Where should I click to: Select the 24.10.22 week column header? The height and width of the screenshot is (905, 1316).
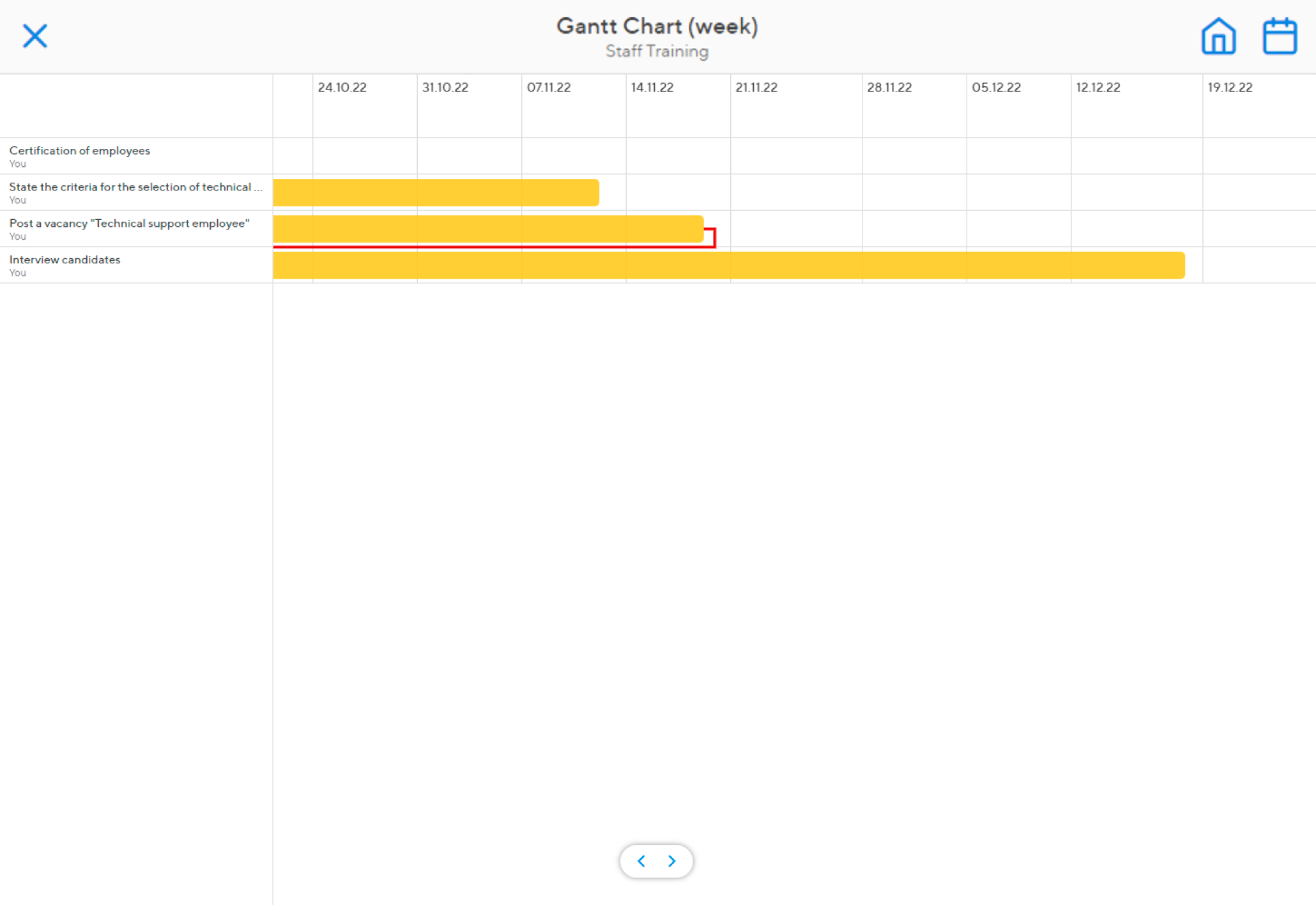342,88
